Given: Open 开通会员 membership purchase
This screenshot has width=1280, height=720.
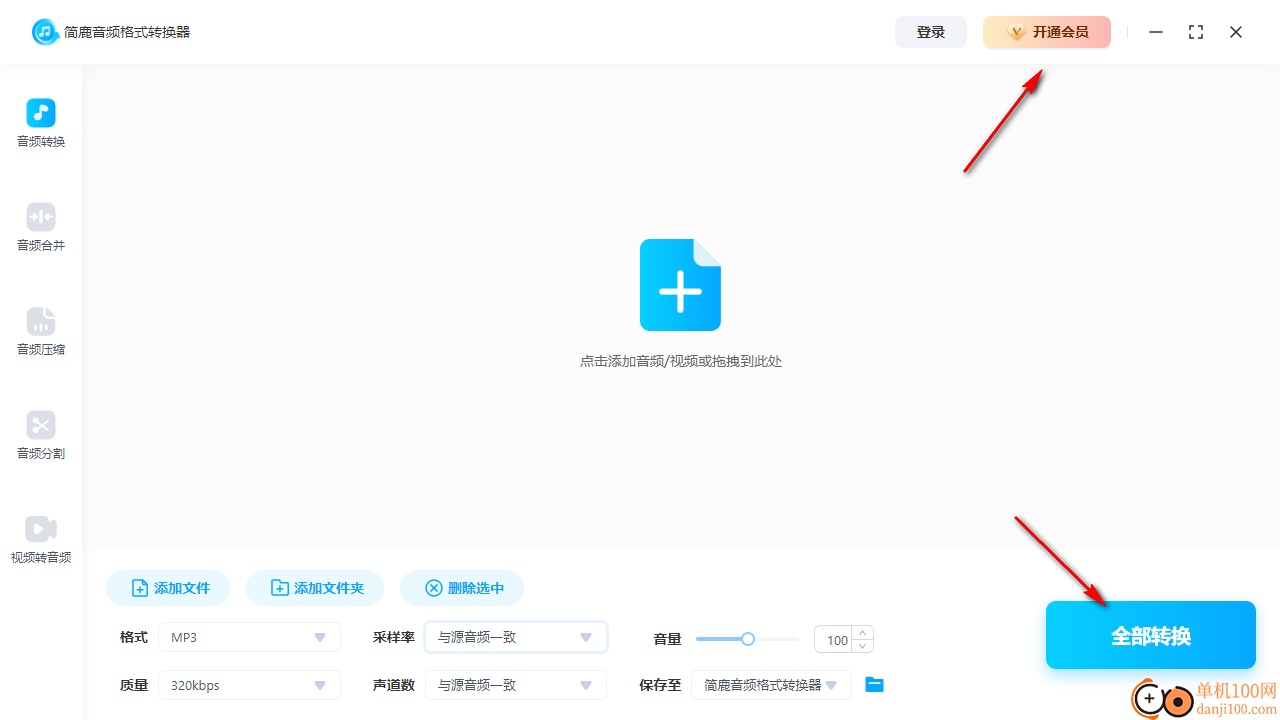Looking at the screenshot, I should pos(1047,32).
